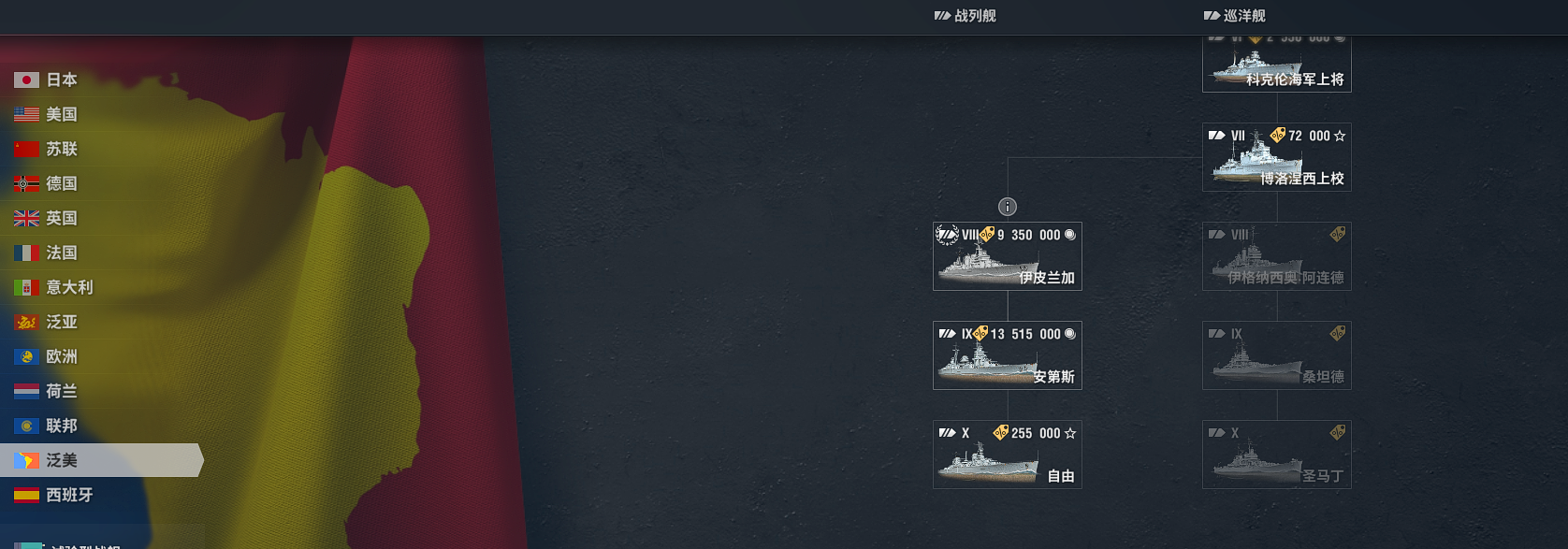Open the locked cruiser 圣马丁

tap(1277, 455)
